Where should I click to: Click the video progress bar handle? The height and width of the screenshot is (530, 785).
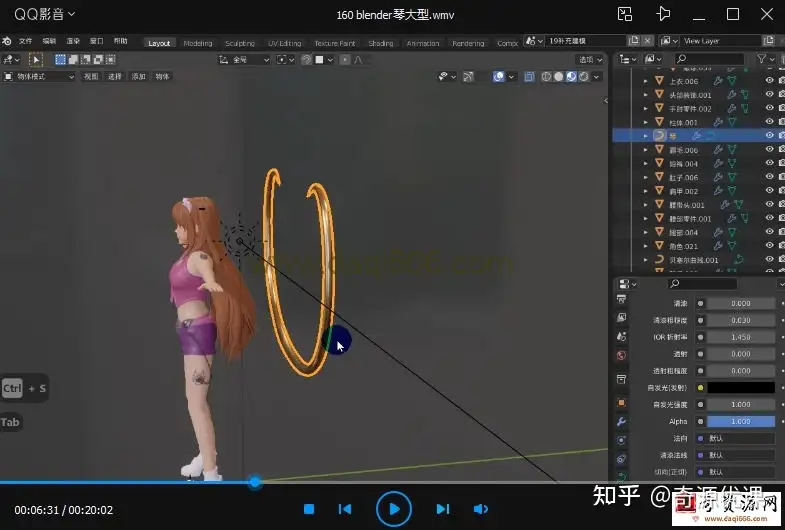tap(255, 482)
